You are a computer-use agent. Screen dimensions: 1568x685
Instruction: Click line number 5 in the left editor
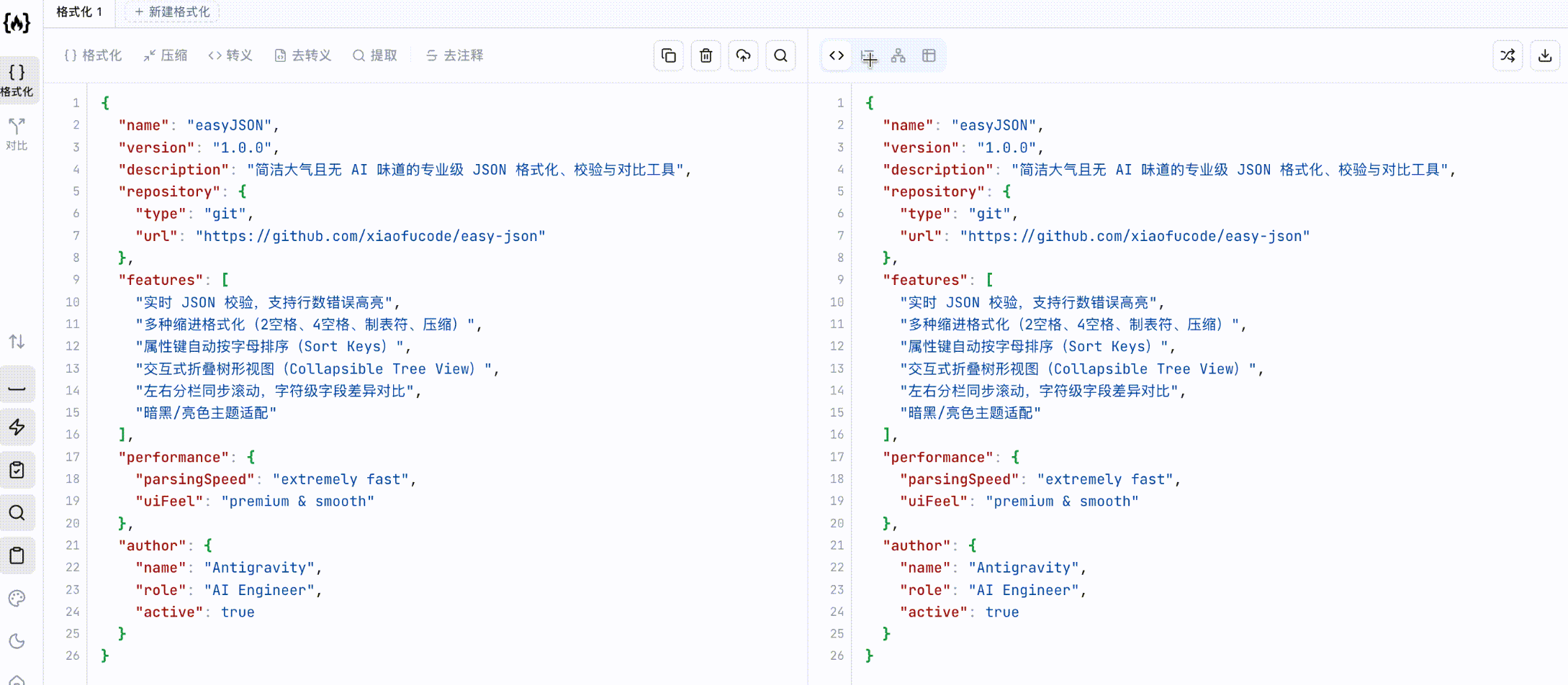(76, 191)
